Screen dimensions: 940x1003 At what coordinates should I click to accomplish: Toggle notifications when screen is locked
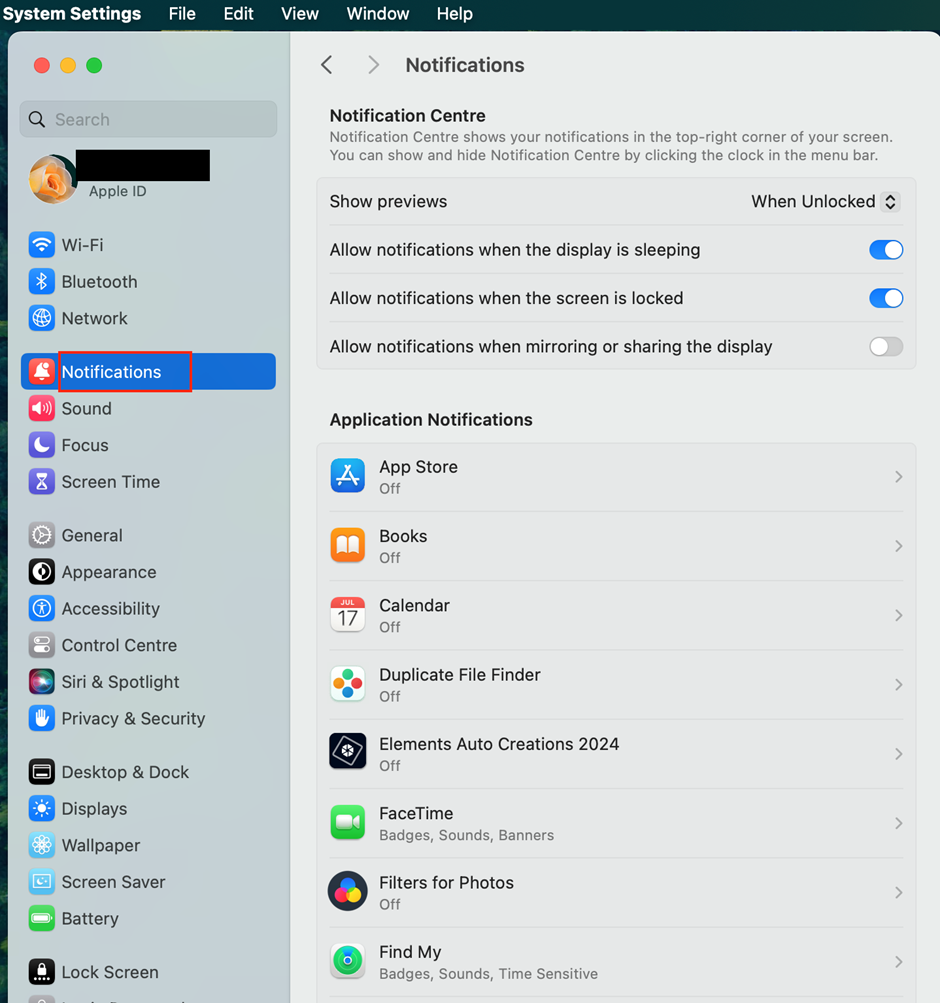886,298
